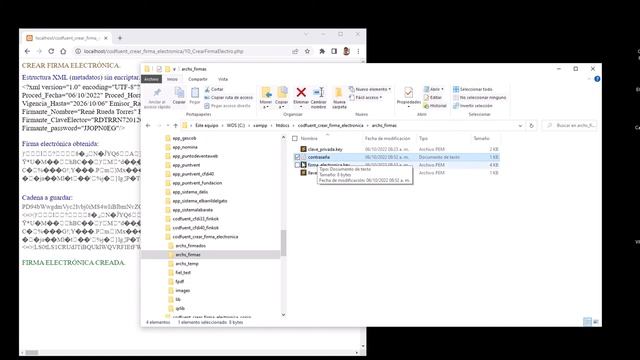Click Pegar acceso directo
This screenshot has height=360, width=640.
[x=227, y=106]
